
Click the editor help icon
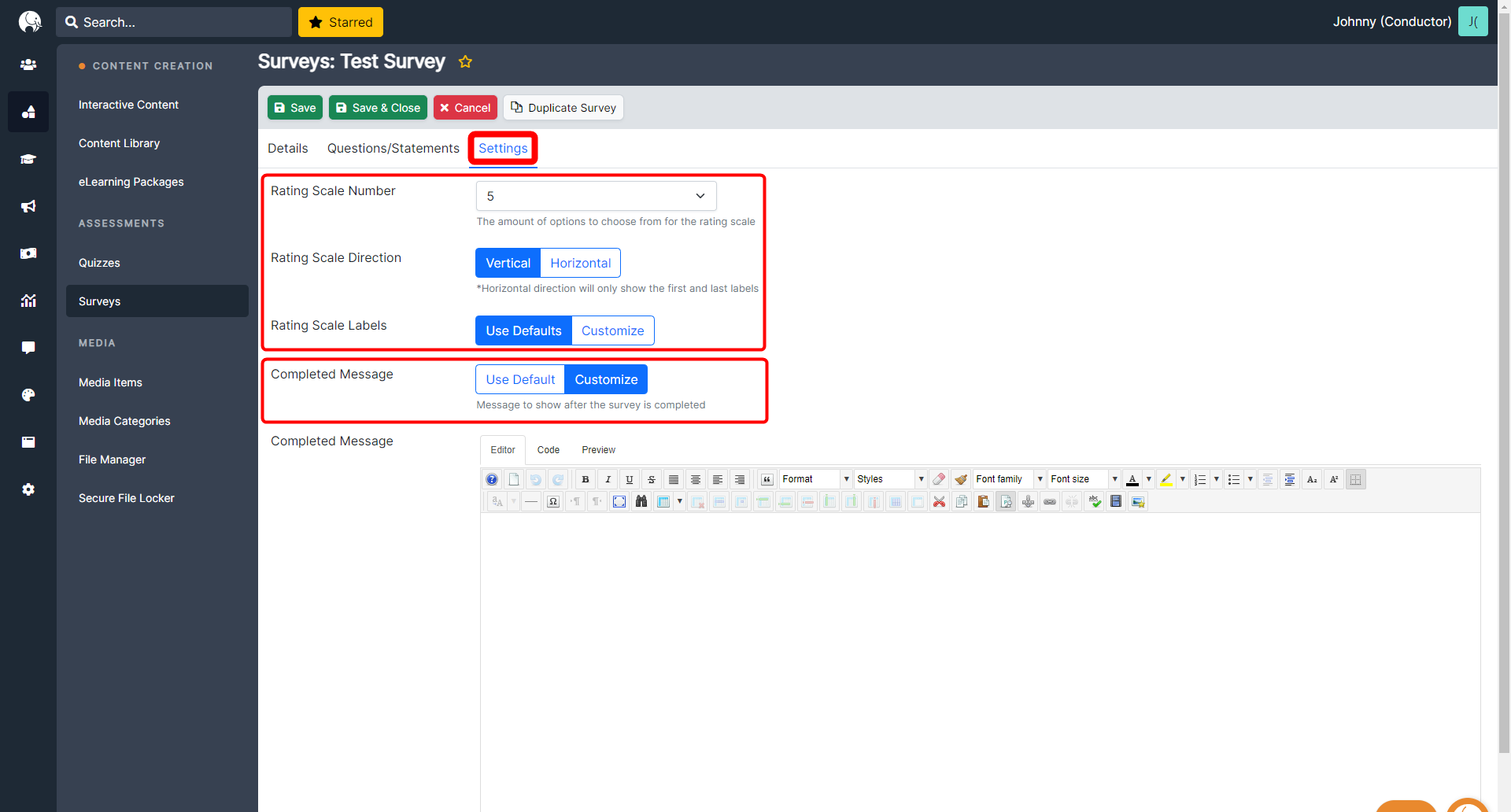(x=492, y=479)
